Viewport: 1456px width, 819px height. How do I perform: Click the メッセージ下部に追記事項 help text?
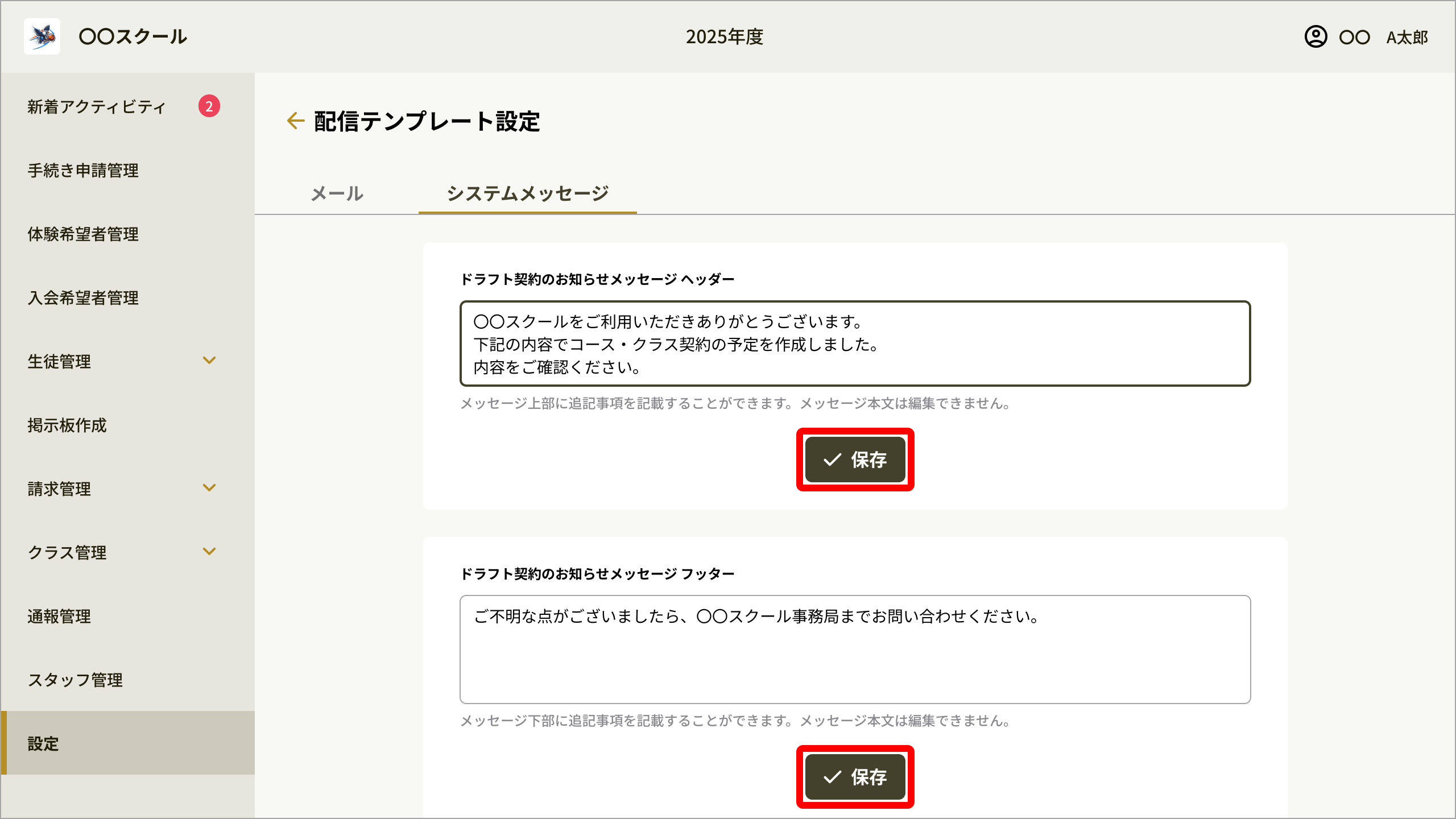(x=735, y=721)
